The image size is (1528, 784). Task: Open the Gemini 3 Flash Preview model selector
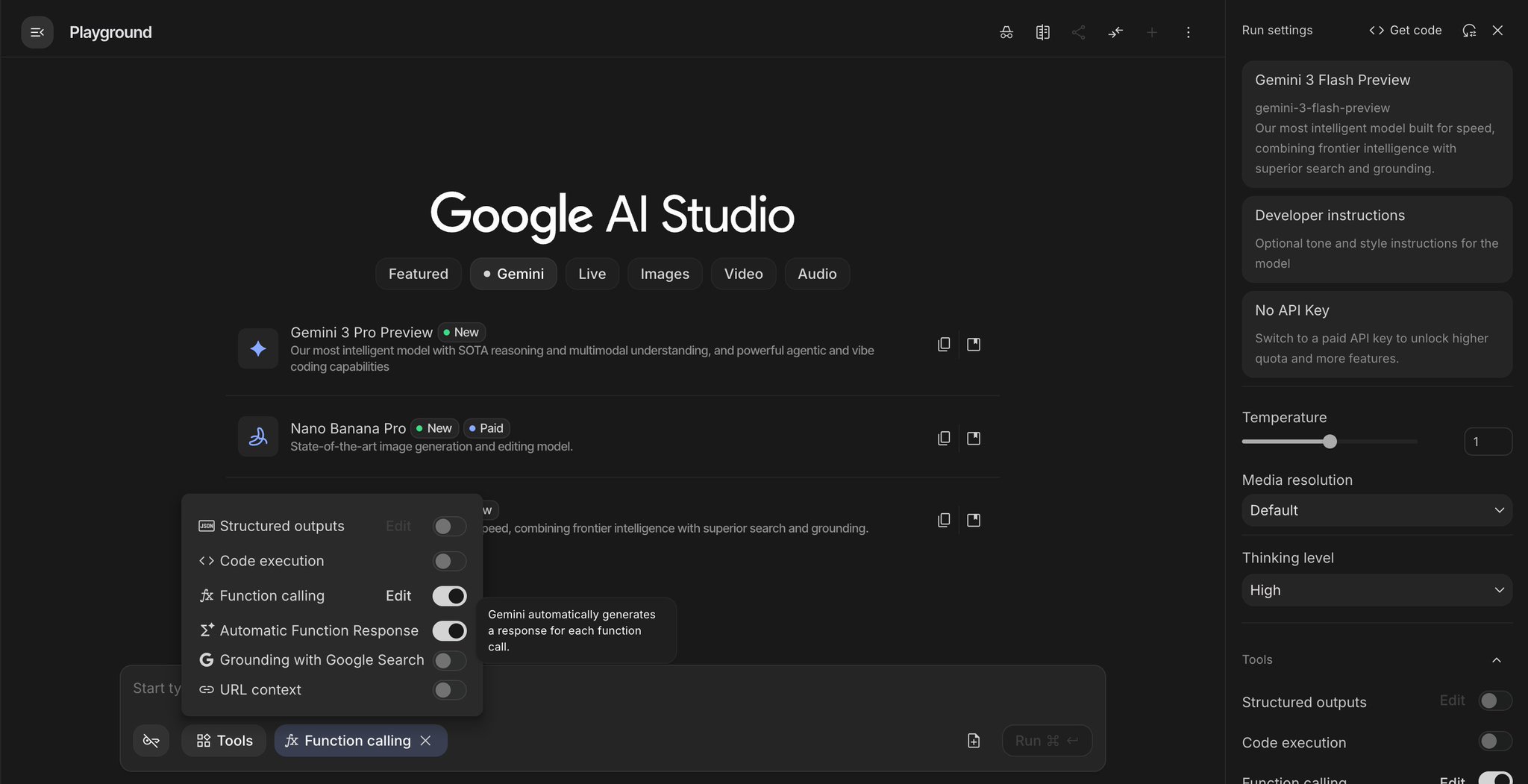coord(1377,124)
